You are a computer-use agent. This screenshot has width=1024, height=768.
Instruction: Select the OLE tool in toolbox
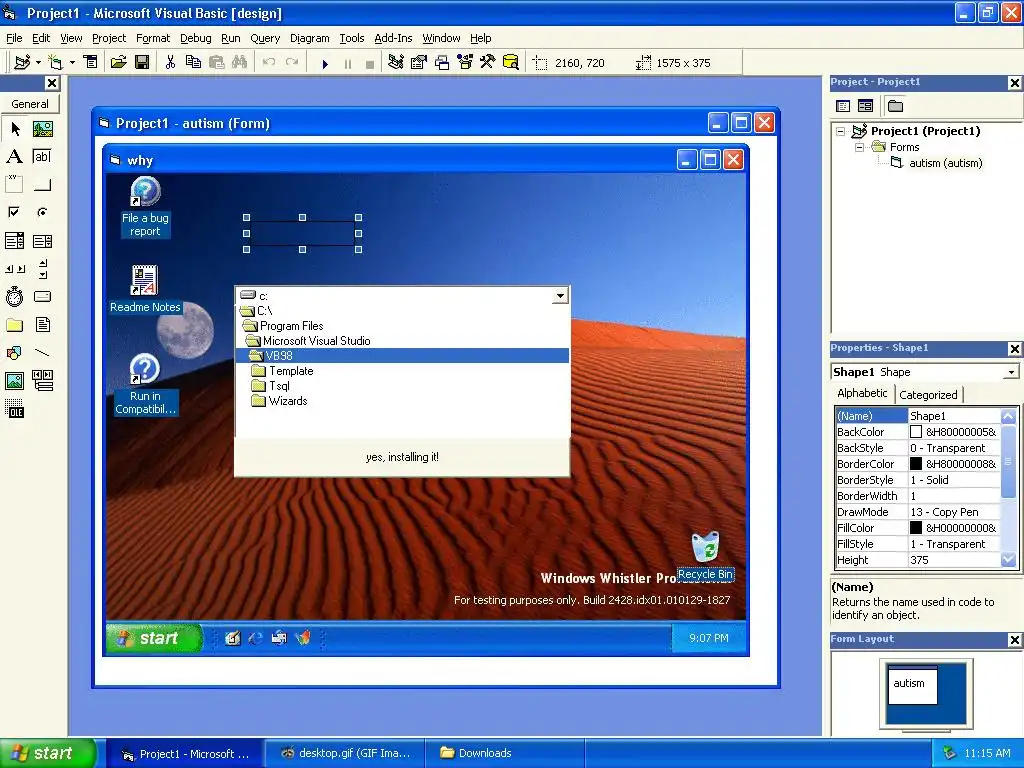[14, 409]
